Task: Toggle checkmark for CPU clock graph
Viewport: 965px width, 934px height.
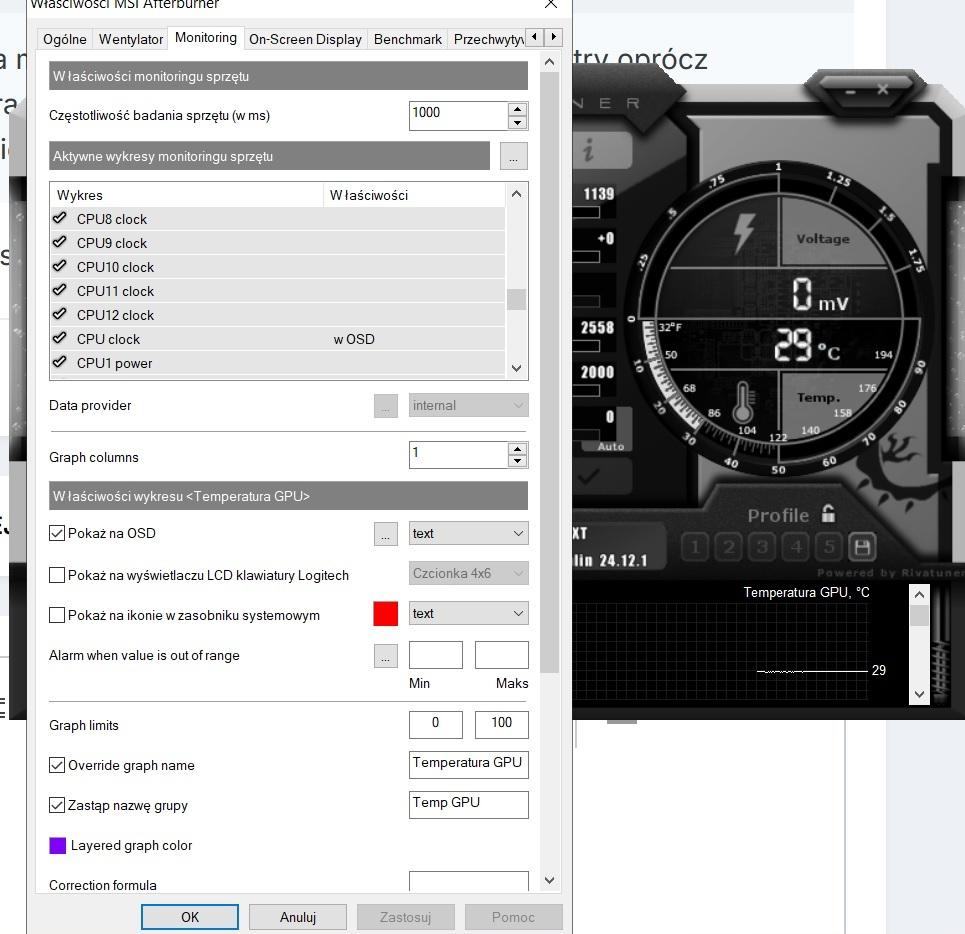Action: coord(60,339)
